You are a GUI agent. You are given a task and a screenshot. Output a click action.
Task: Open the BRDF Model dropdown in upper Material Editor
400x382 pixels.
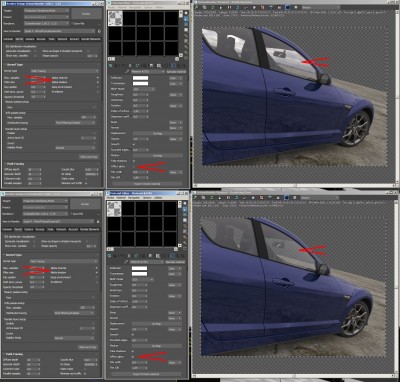click(x=143, y=89)
